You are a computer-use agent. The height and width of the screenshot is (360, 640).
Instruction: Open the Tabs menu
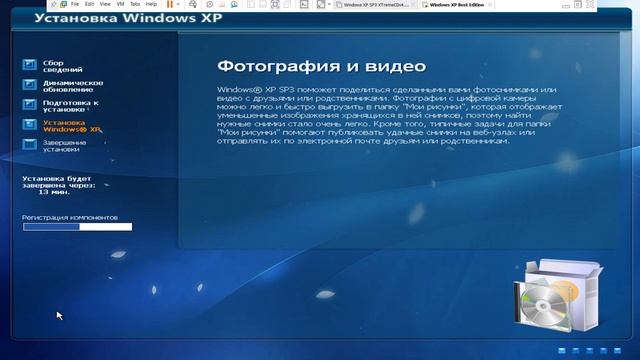135,4
